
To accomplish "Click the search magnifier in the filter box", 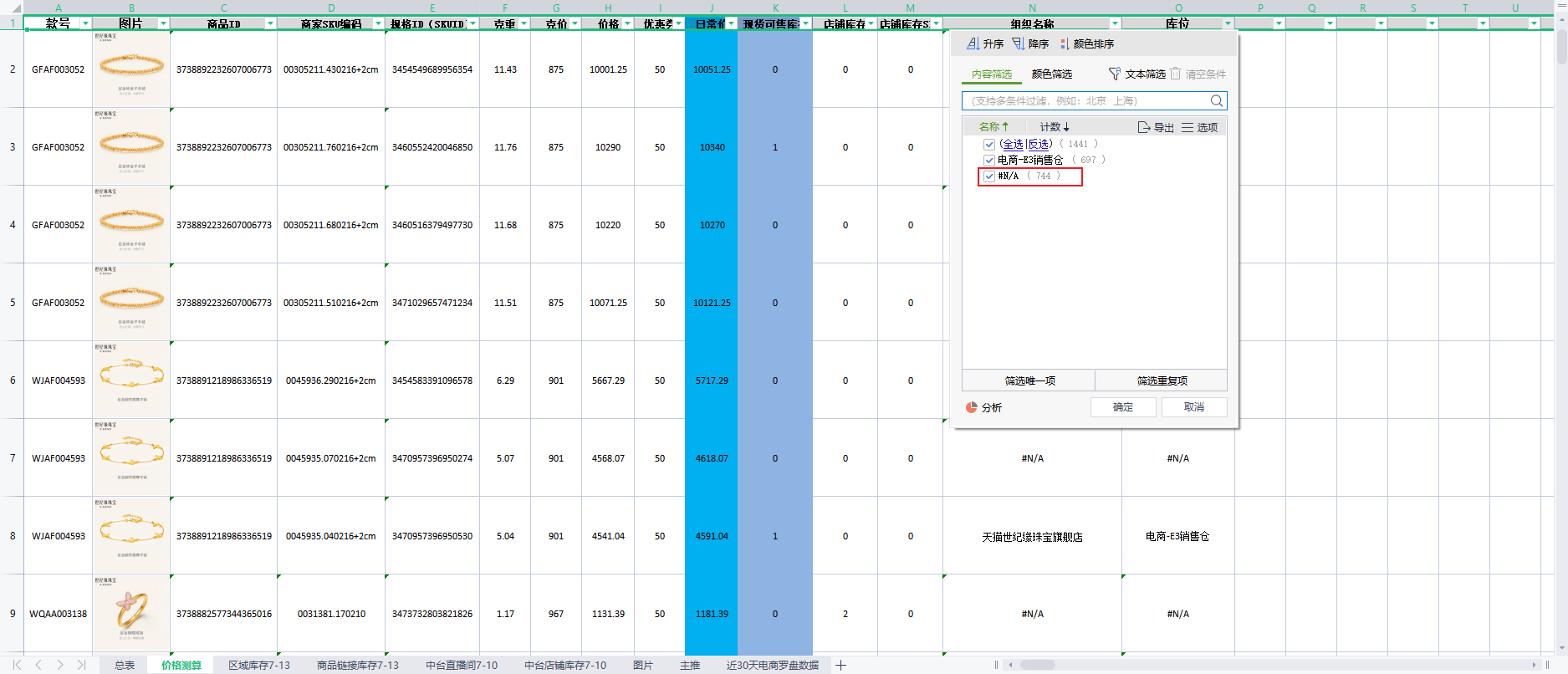I will point(1217,101).
